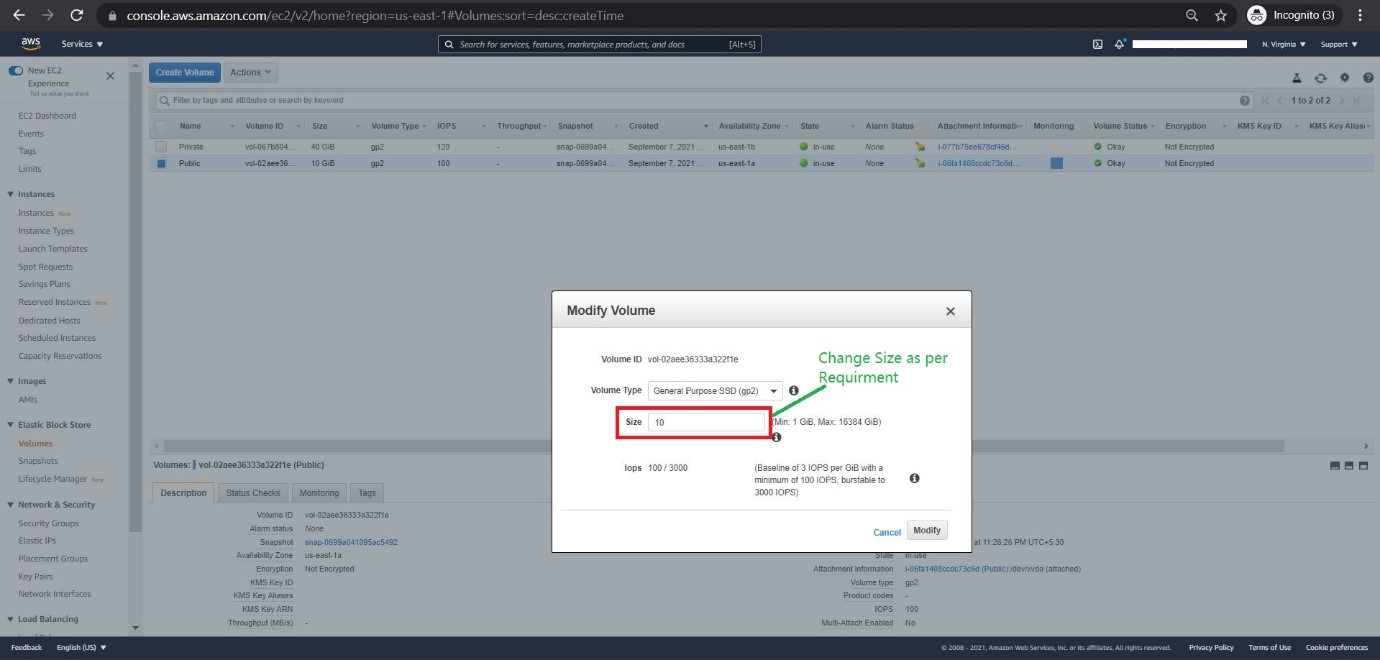Screen dimensions: 1380x660
Task: Open Snapshots in the sidebar
Action: [x=38, y=461]
